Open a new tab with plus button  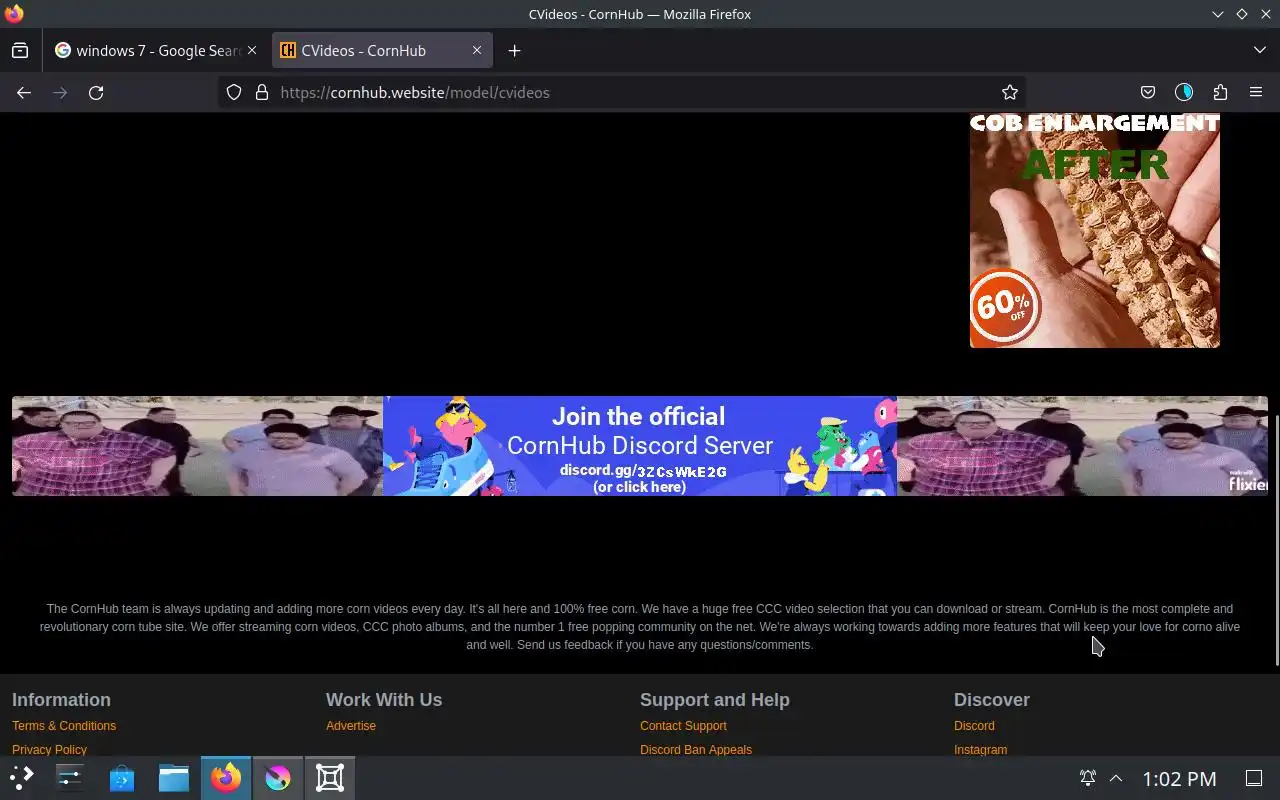[514, 50]
